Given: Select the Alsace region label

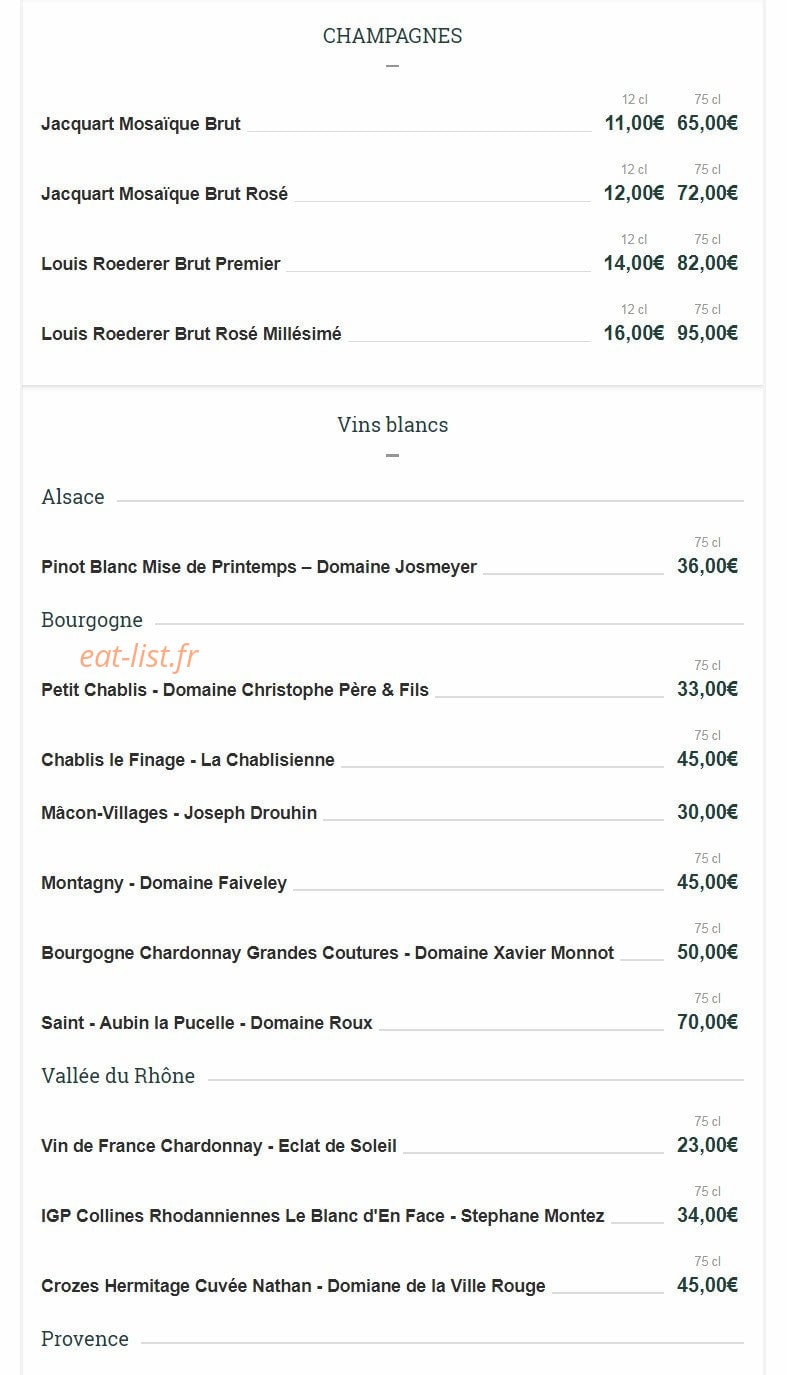Looking at the screenshot, I should click(73, 497).
